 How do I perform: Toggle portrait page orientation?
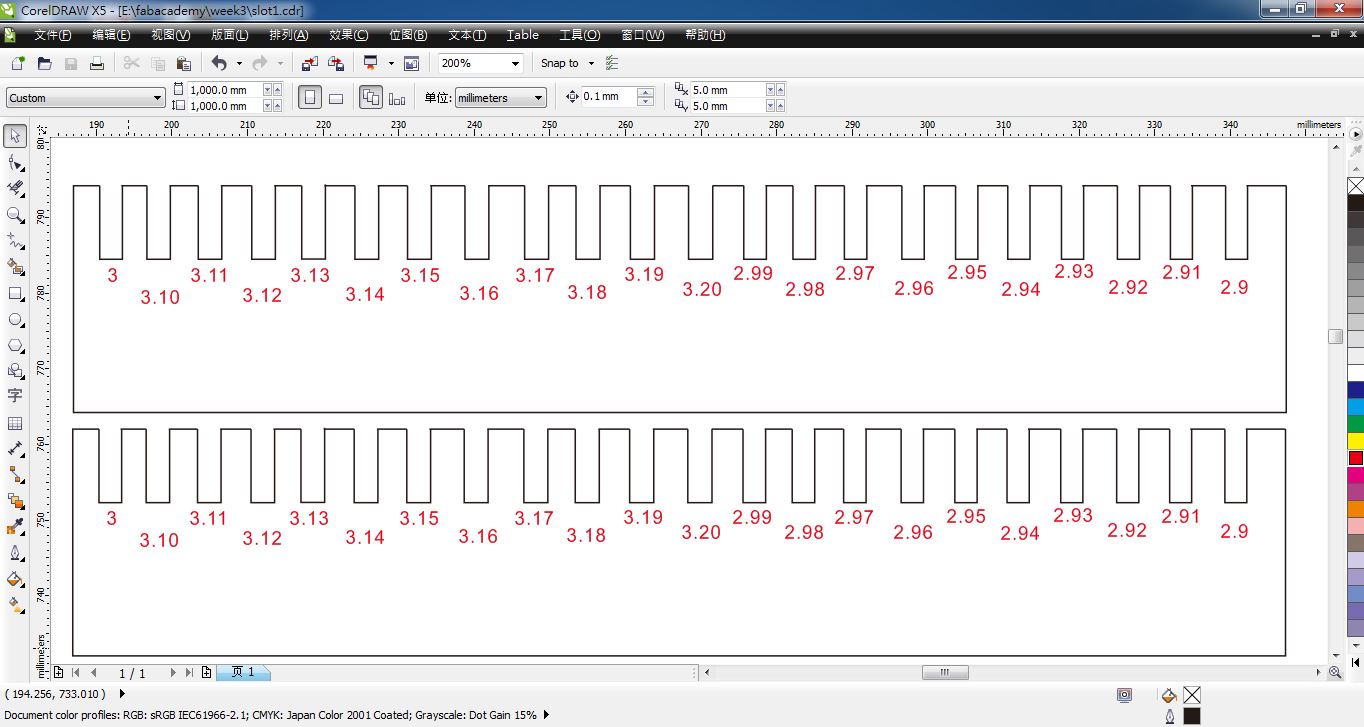tap(310, 98)
